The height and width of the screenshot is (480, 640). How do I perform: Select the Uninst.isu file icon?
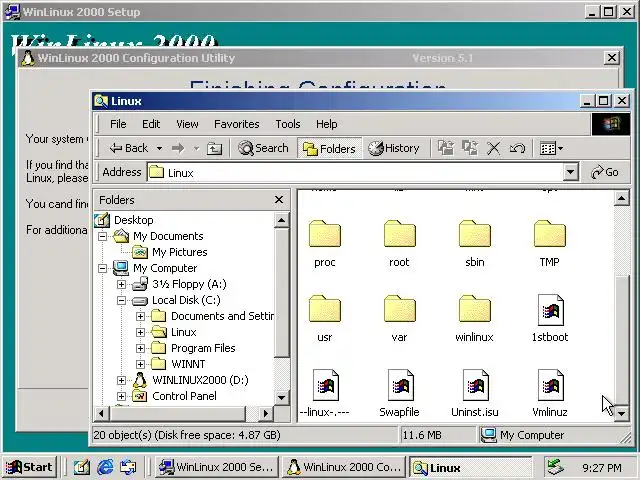(x=476, y=385)
